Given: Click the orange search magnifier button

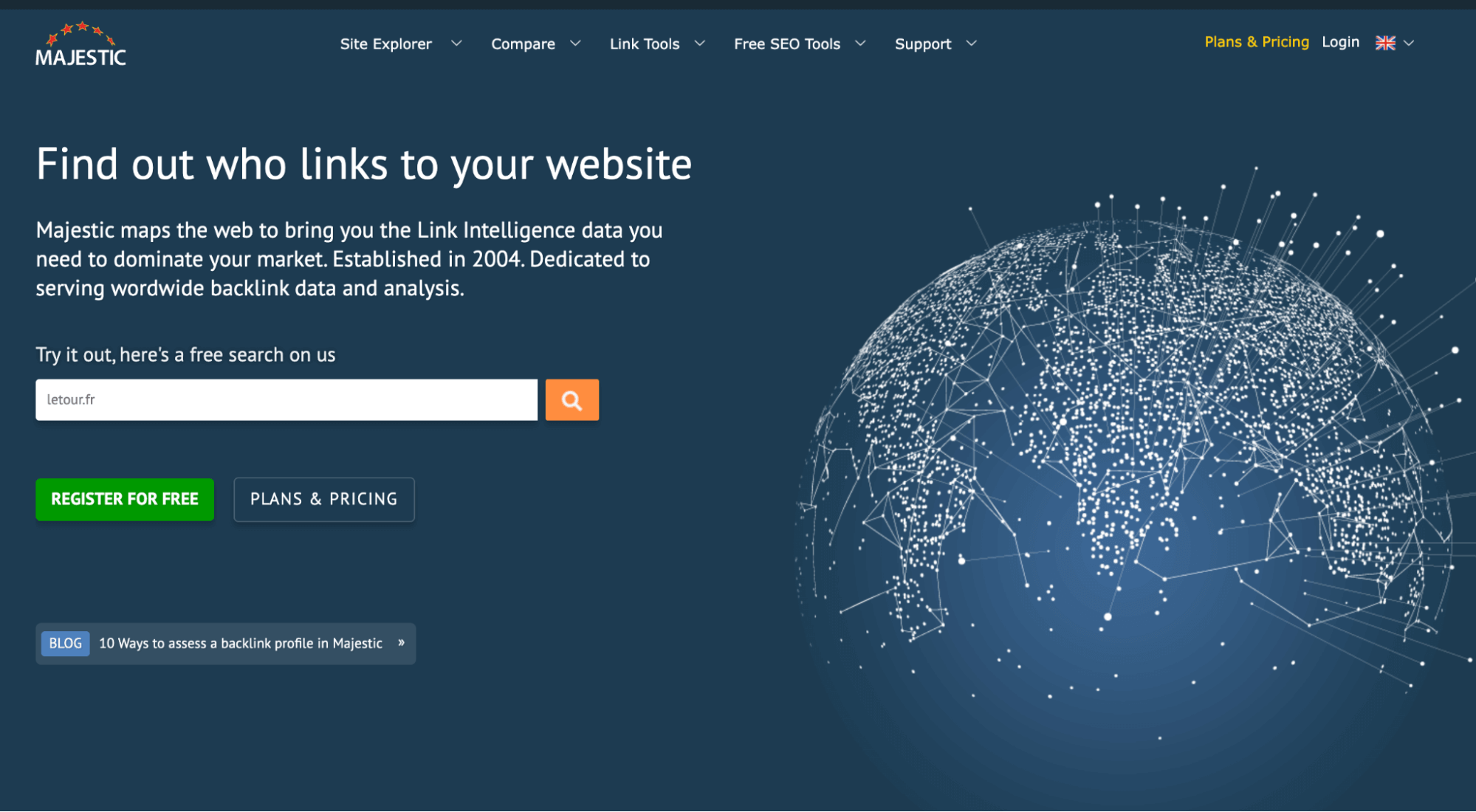Looking at the screenshot, I should [x=571, y=400].
